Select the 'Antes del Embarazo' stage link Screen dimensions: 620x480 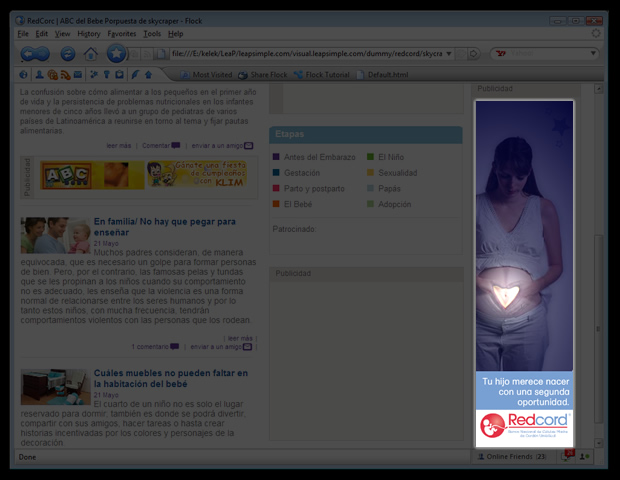318,157
